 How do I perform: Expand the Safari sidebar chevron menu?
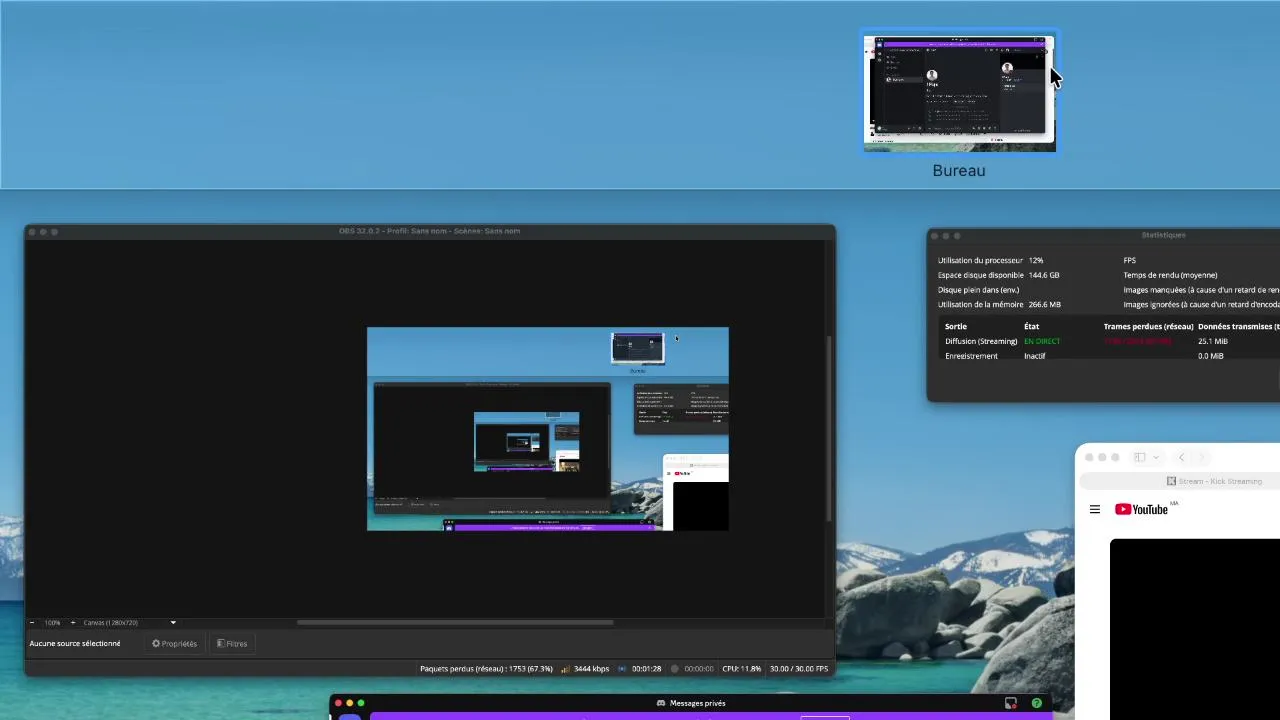click(x=1156, y=457)
